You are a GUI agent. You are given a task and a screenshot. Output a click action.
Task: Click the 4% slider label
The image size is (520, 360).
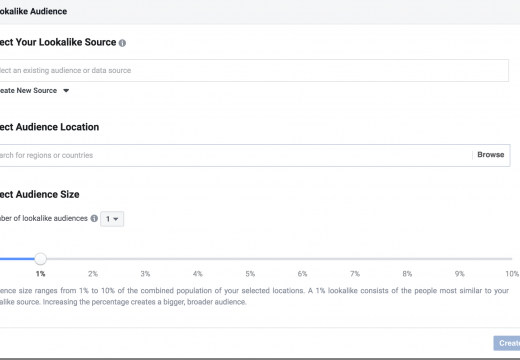[x=198, y=274]
